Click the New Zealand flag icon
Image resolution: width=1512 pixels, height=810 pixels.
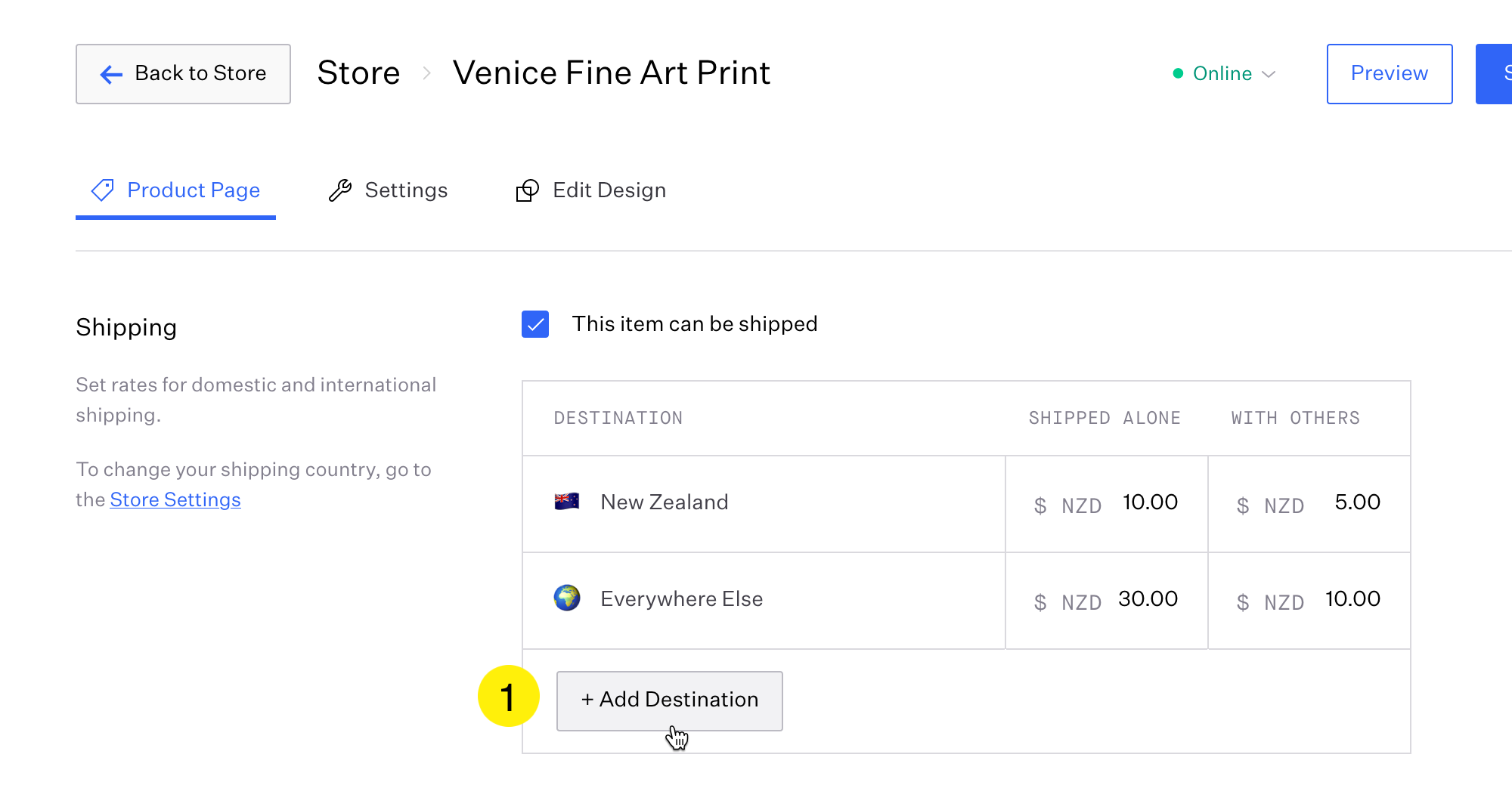coord(567,502)
